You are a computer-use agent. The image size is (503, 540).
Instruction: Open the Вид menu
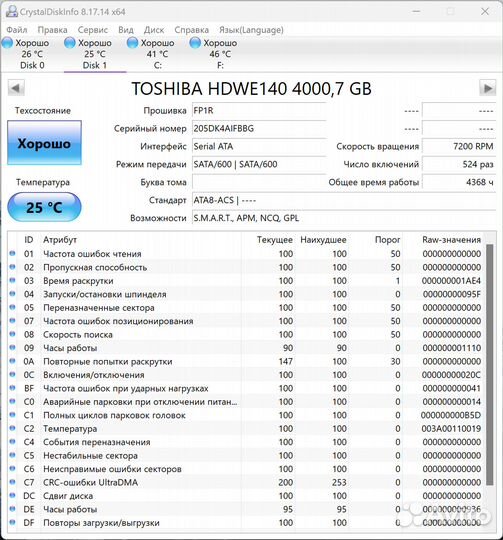click(x=126, y=30)
